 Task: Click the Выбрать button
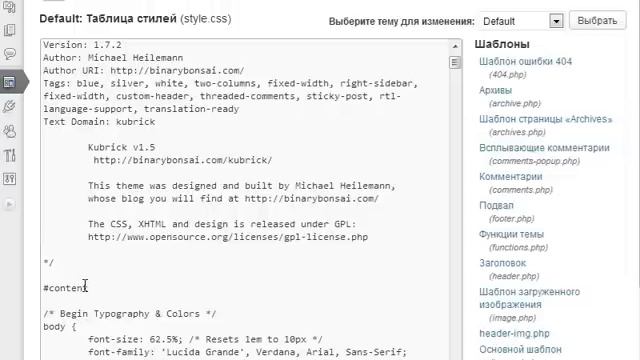pos(597,20)
